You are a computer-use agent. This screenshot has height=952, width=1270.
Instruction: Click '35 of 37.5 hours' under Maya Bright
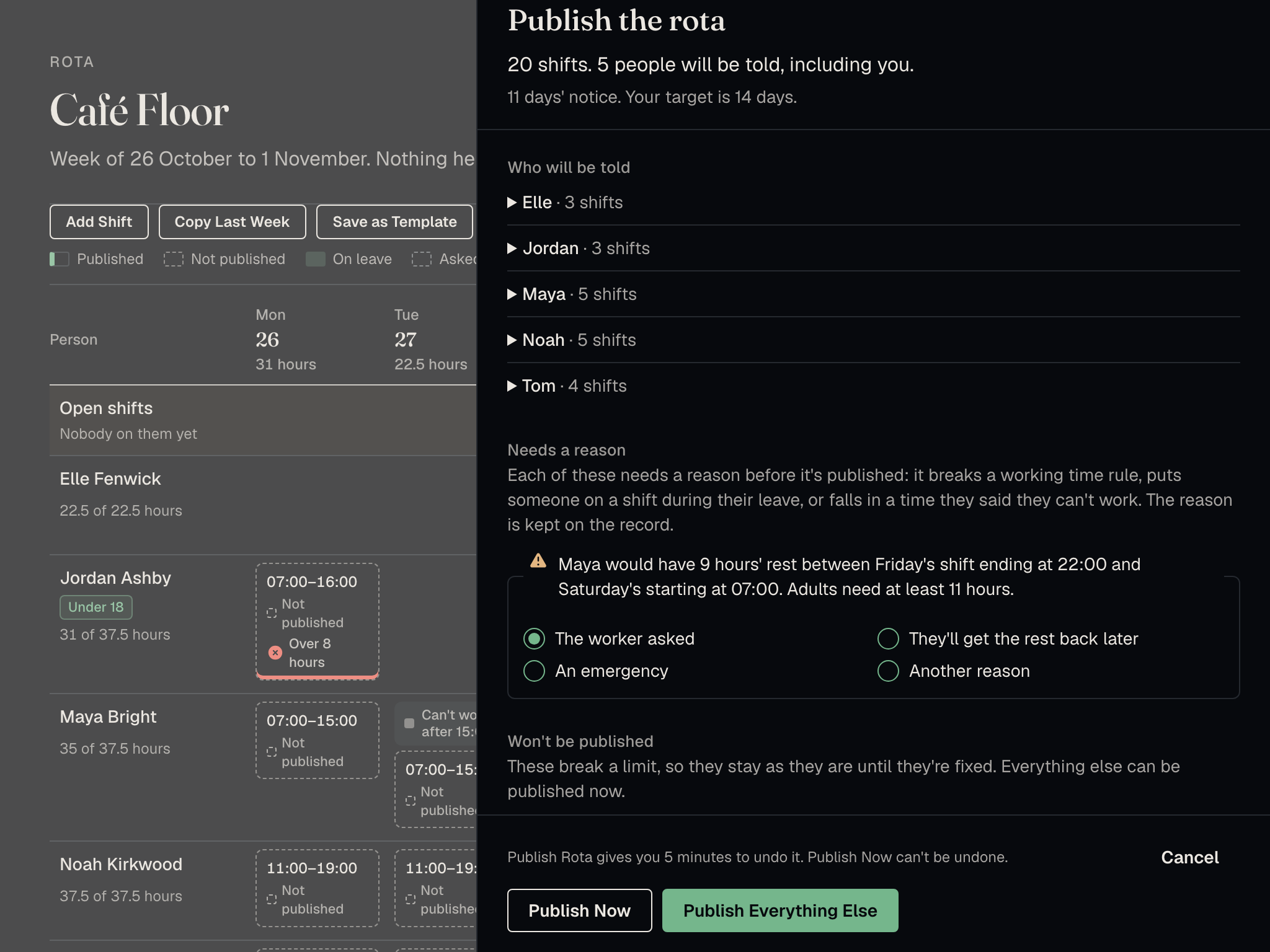click(115, 749)
